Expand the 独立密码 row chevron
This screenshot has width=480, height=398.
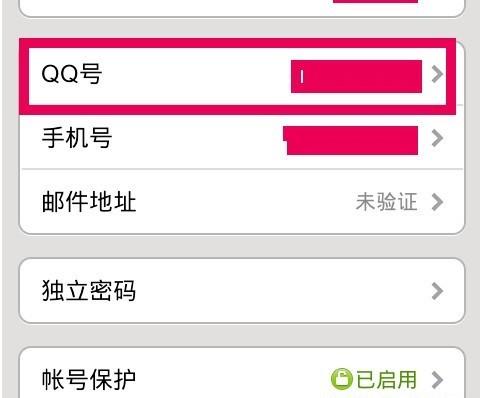[437, 291]
